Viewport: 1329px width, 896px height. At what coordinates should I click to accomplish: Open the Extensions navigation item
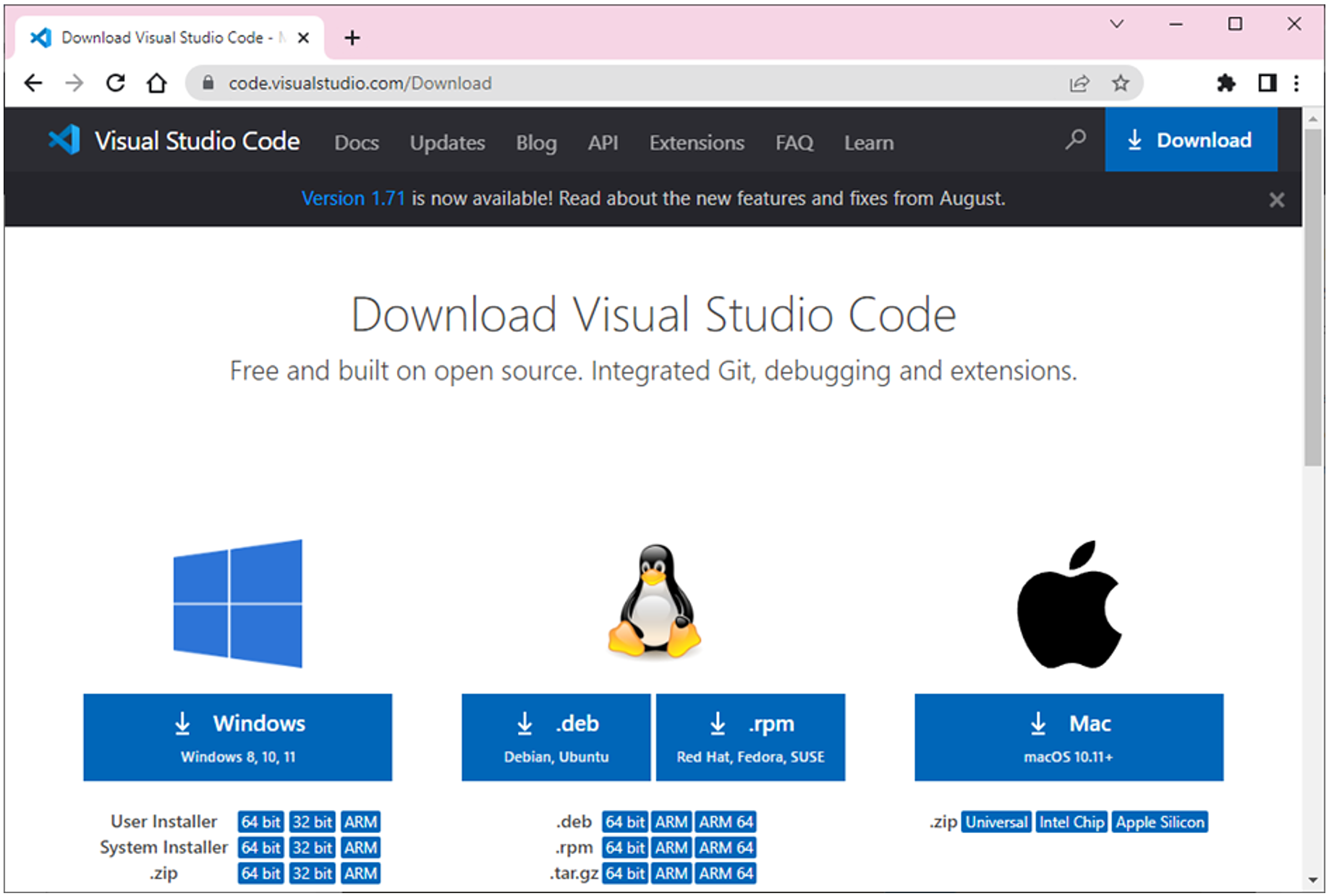(x=696, y=142)
